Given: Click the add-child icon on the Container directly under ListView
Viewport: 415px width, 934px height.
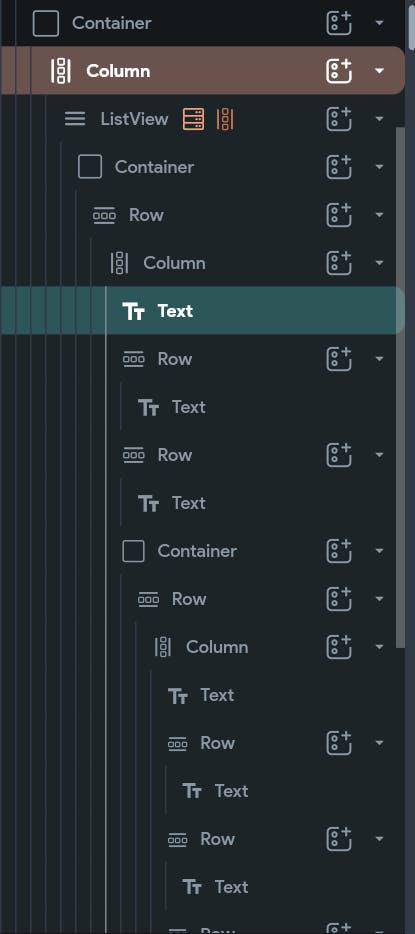Looking at the screenshot, I should [339, 167].
